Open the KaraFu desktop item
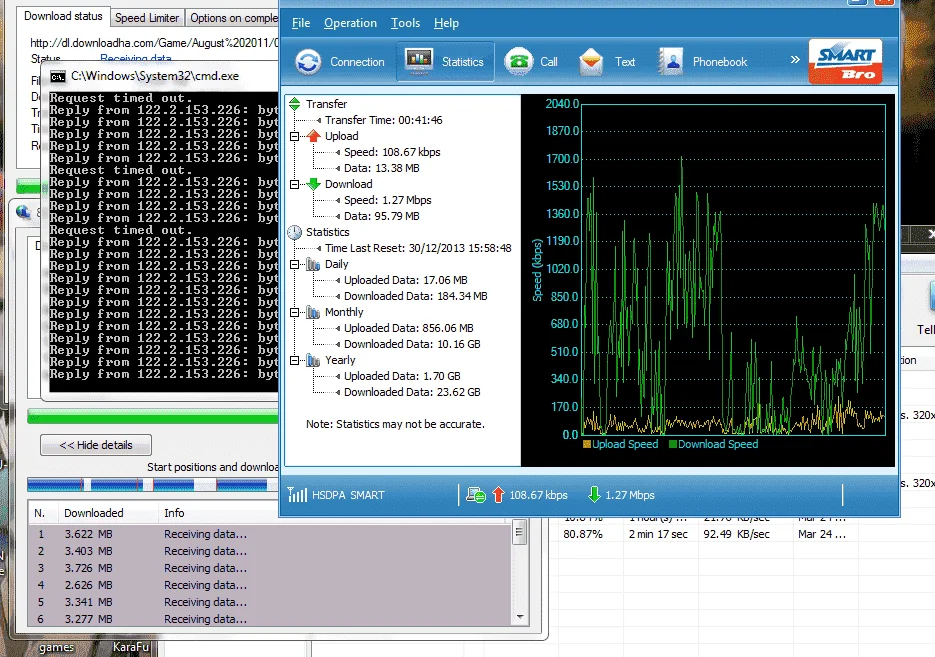935x657 pixels. click(x=131, y=647)
